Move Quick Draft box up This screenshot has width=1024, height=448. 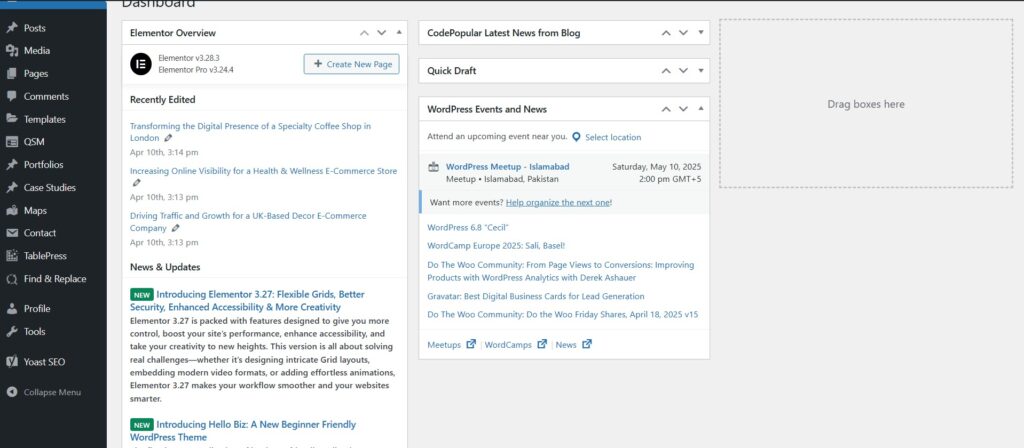click(666, 71)
